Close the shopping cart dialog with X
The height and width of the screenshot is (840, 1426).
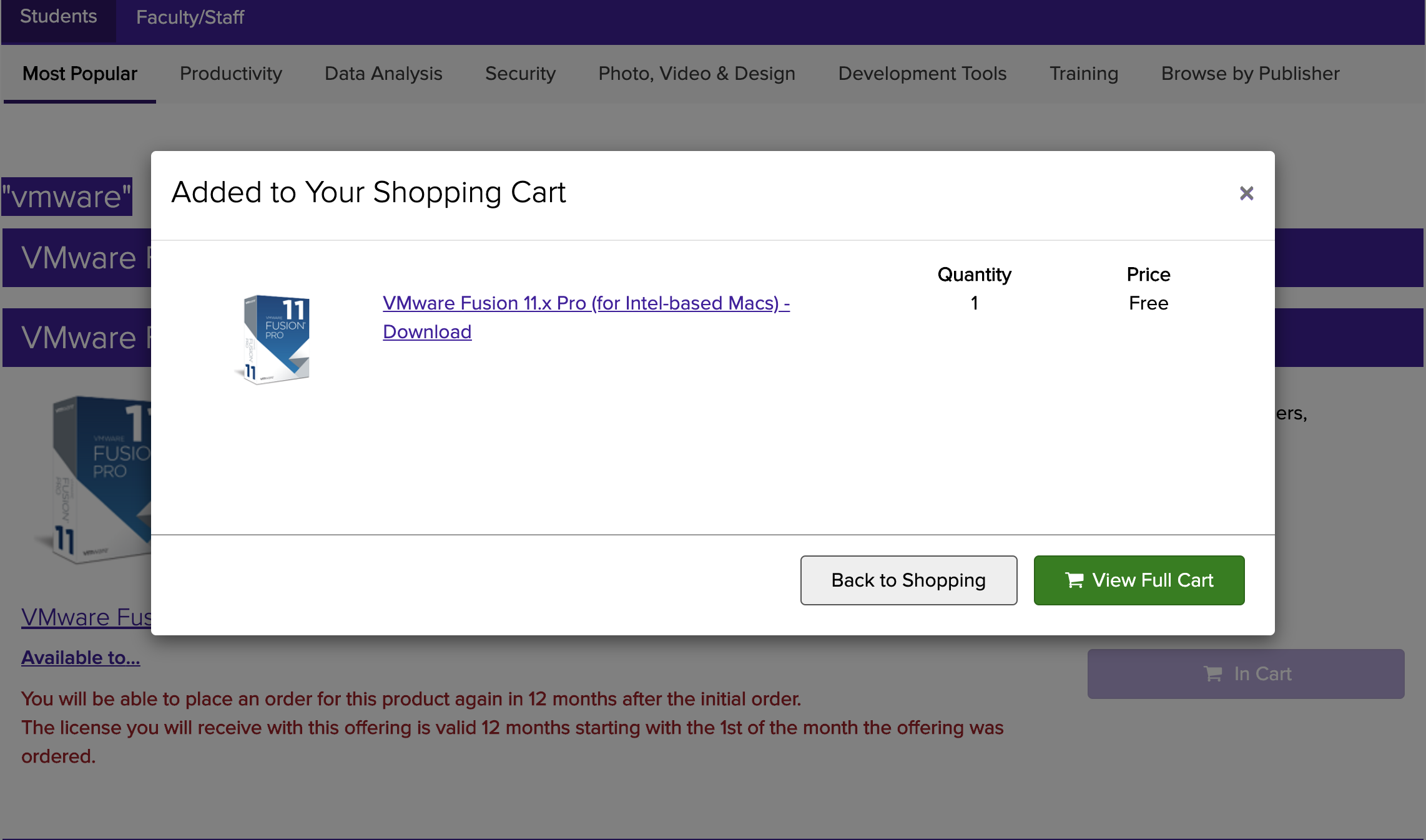1246,193
